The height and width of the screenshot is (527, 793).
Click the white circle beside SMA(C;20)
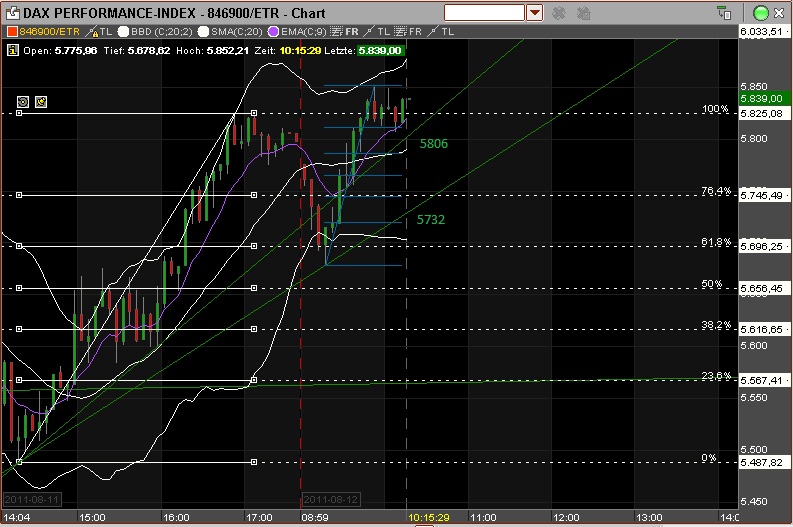[x=203, y=32]
